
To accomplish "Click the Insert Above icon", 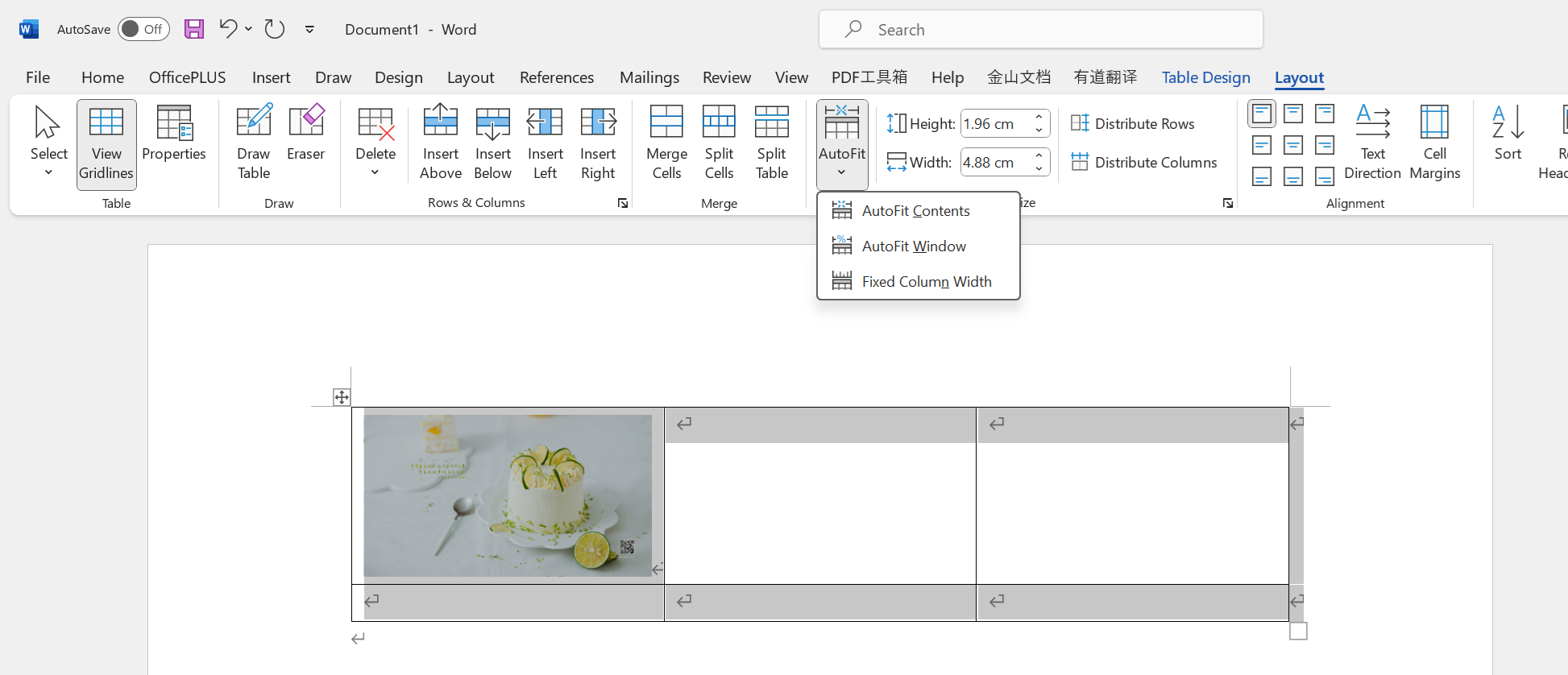I will [x=440, y=143].
